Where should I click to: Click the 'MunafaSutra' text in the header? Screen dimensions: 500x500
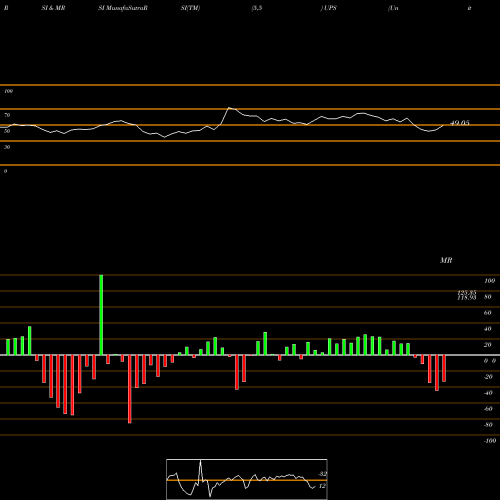point(125,8)
